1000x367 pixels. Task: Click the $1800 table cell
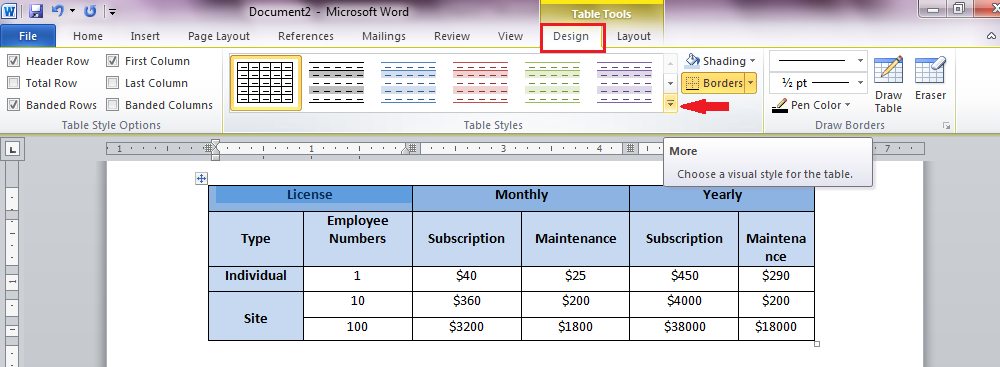(x=575, y=328)
